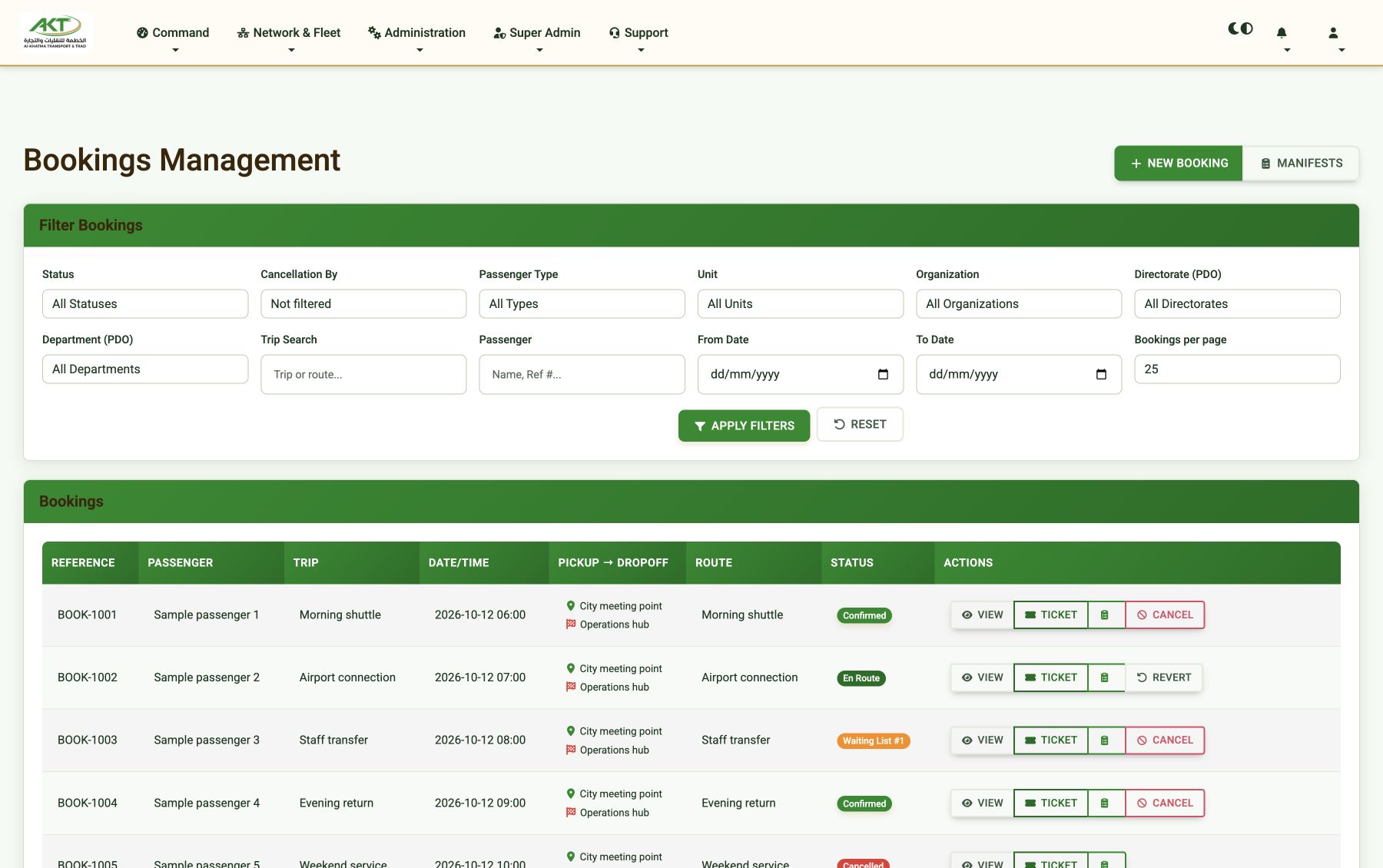Viewport: 1383px width, 868px height.
Task: Open the To Date calendar picker icon
Action: (1101, 374)
